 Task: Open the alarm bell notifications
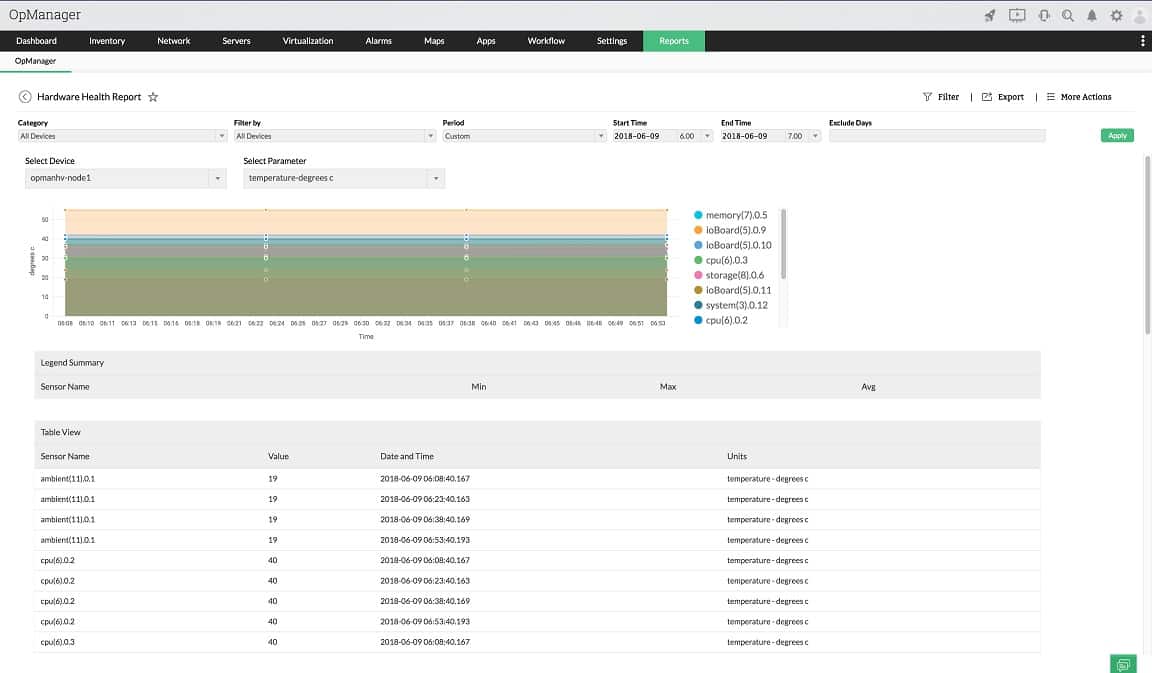[1092, 15]
